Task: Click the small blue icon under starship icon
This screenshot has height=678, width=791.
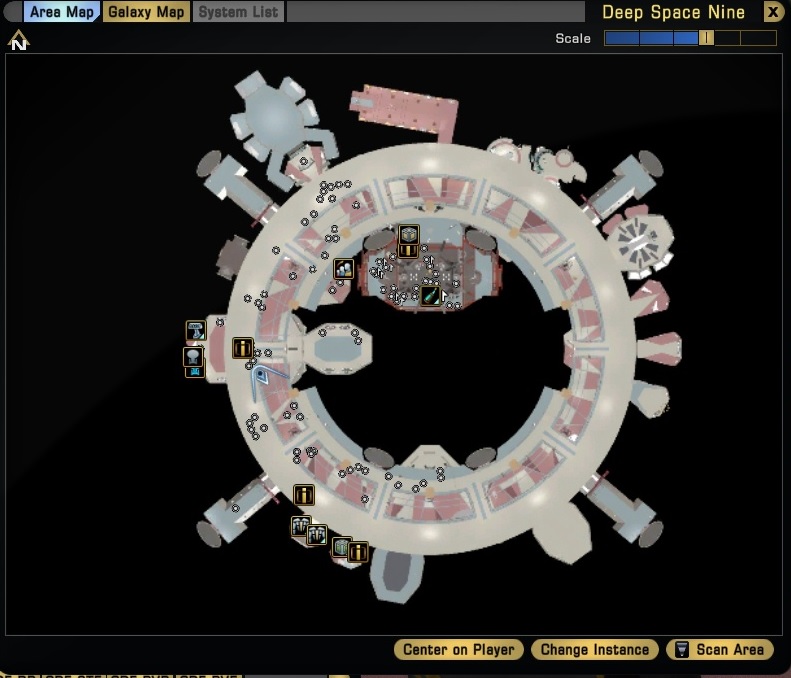Action: tap(195, 372)
